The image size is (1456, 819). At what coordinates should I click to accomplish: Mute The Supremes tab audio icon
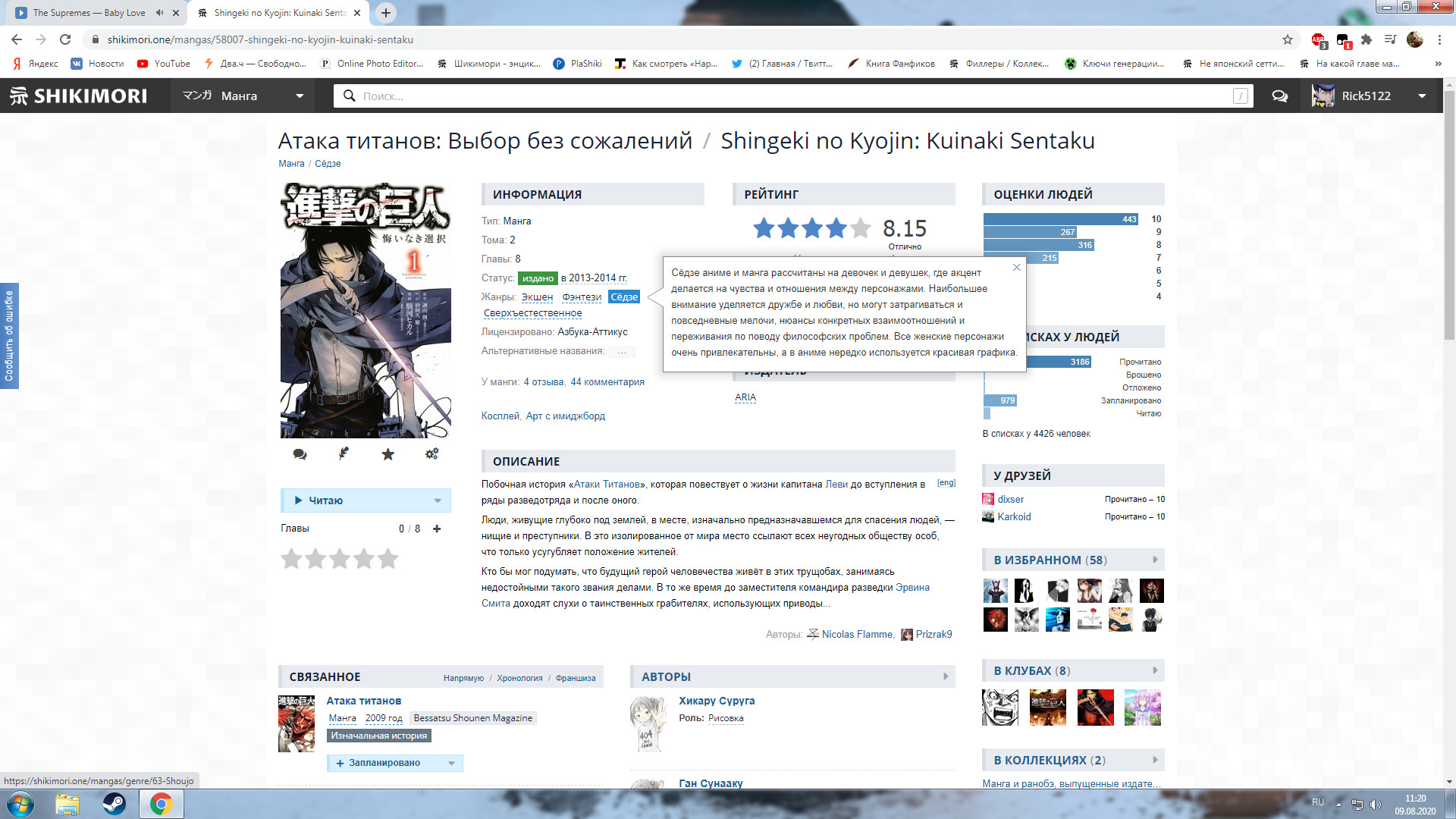[159, 13]
